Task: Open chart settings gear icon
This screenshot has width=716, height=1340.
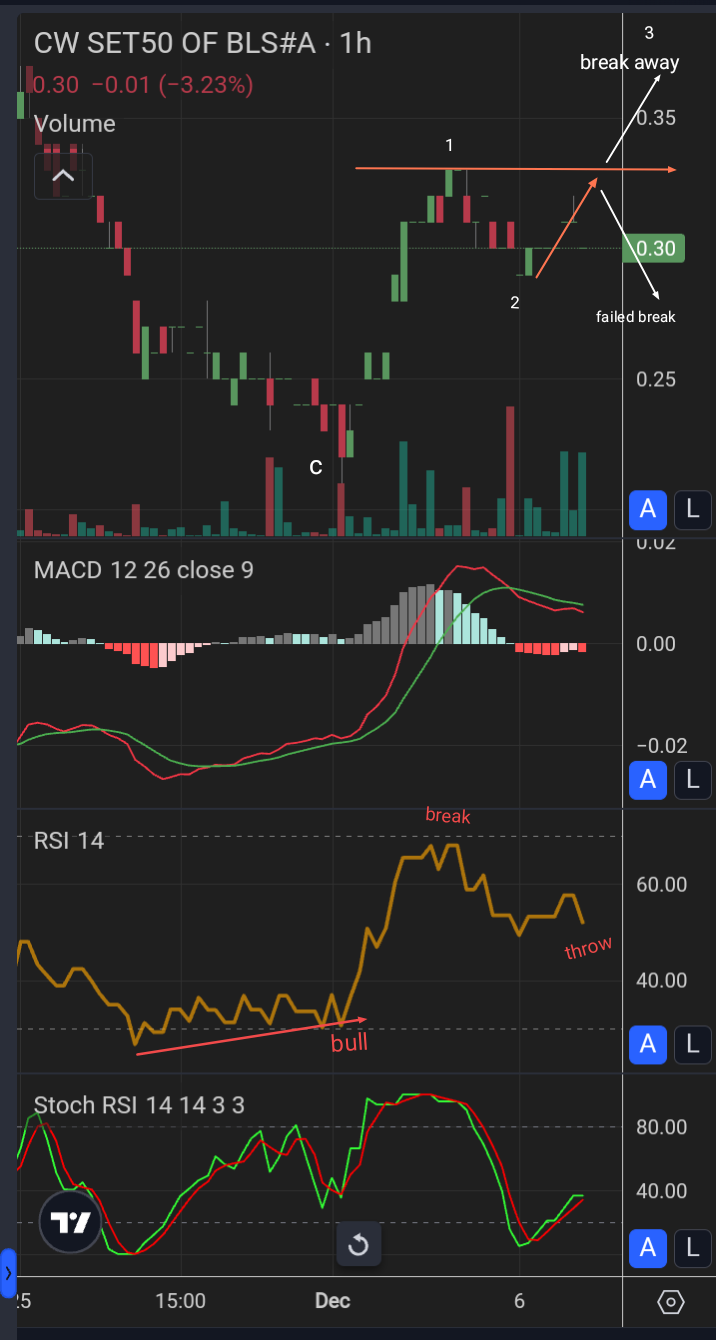Action: click(671, 1302)
